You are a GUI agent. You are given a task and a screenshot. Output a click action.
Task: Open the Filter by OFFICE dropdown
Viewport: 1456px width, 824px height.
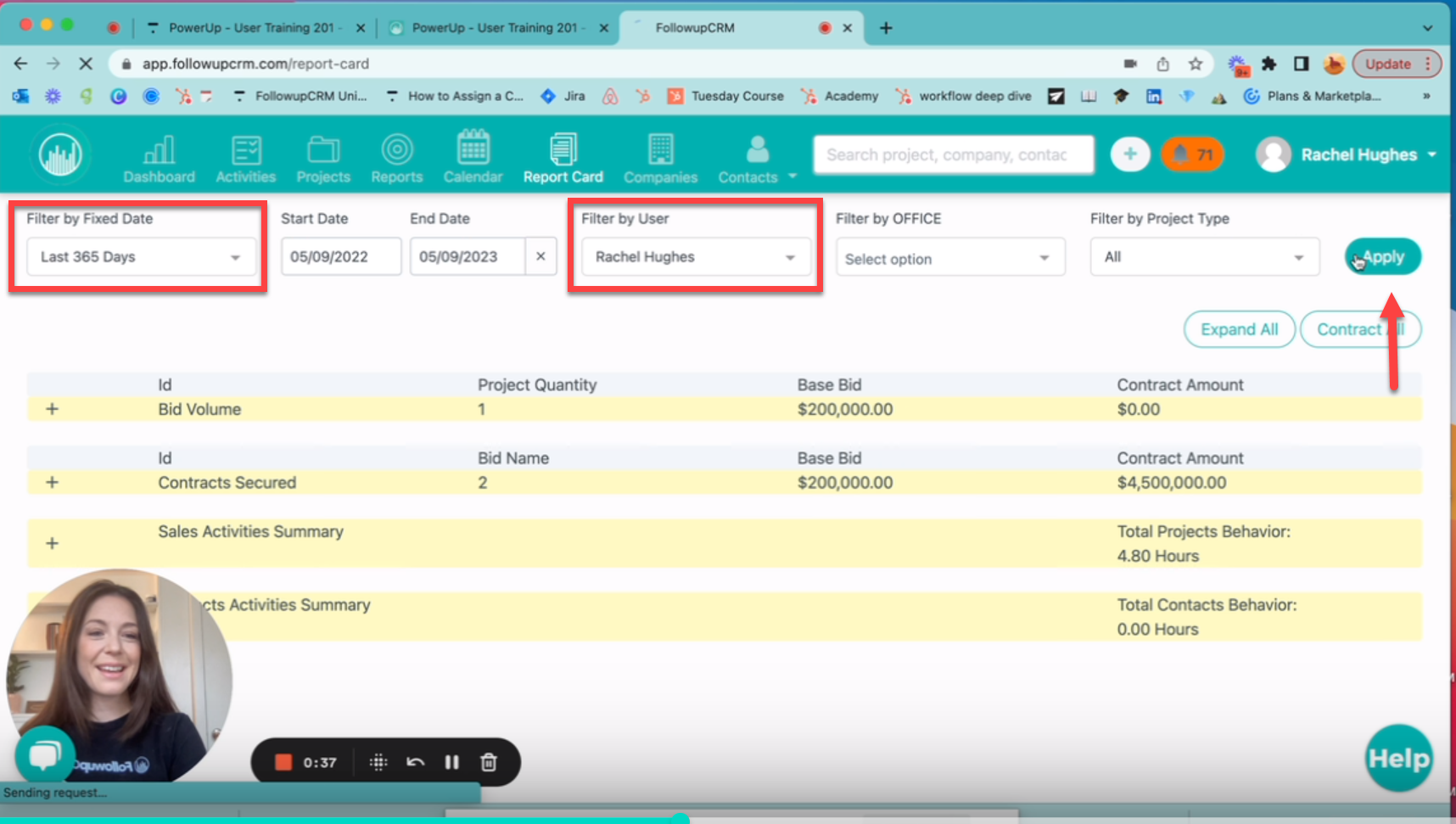pyautogui.click(x=949, y=259)
